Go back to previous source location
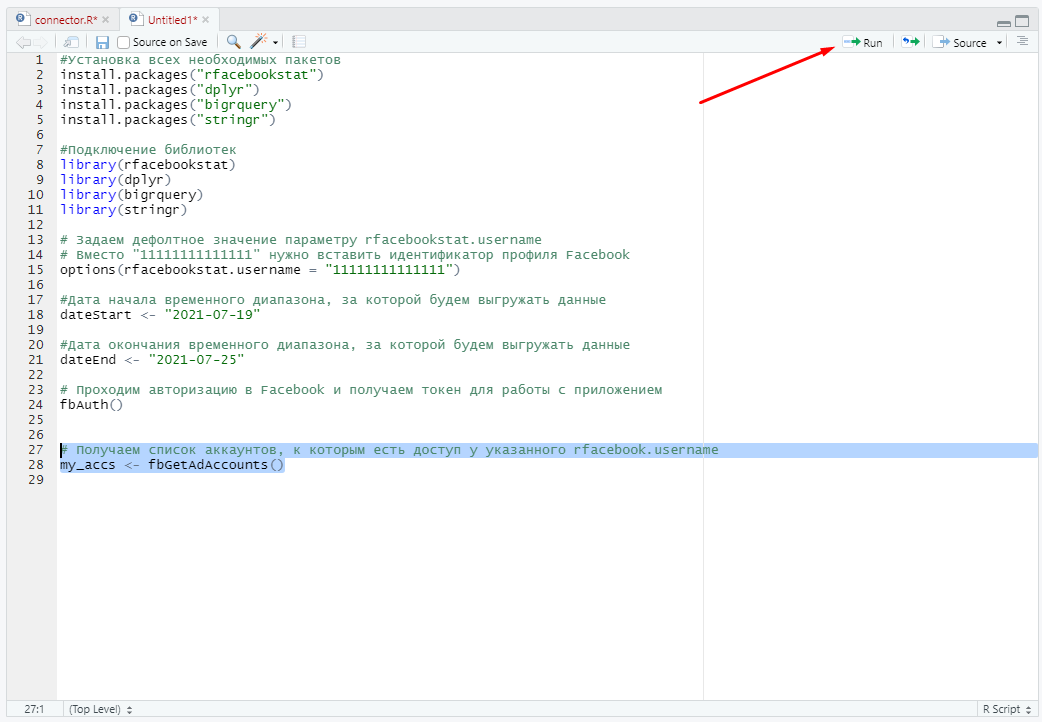Viewport: 1042px width, 722px height. click(x=23, y=42)
